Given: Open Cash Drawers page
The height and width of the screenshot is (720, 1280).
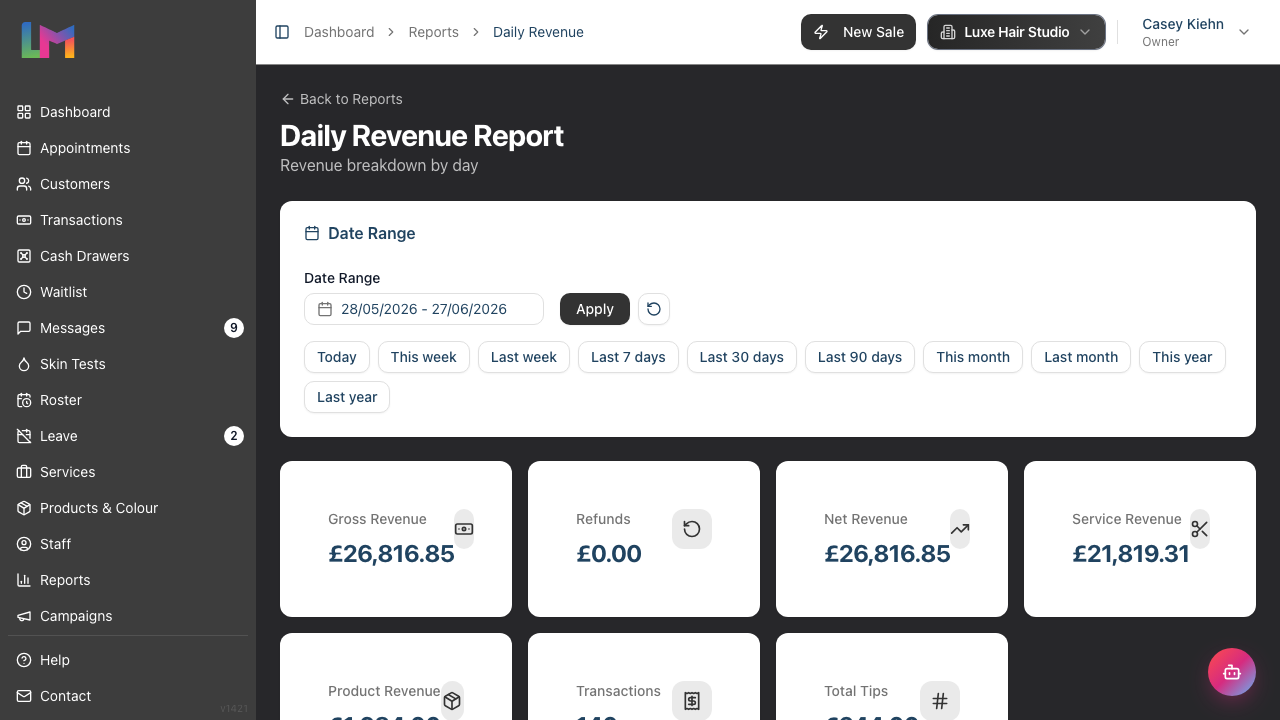Looking at the screenshot, I should pyautogui.click(x=128, y=256).
